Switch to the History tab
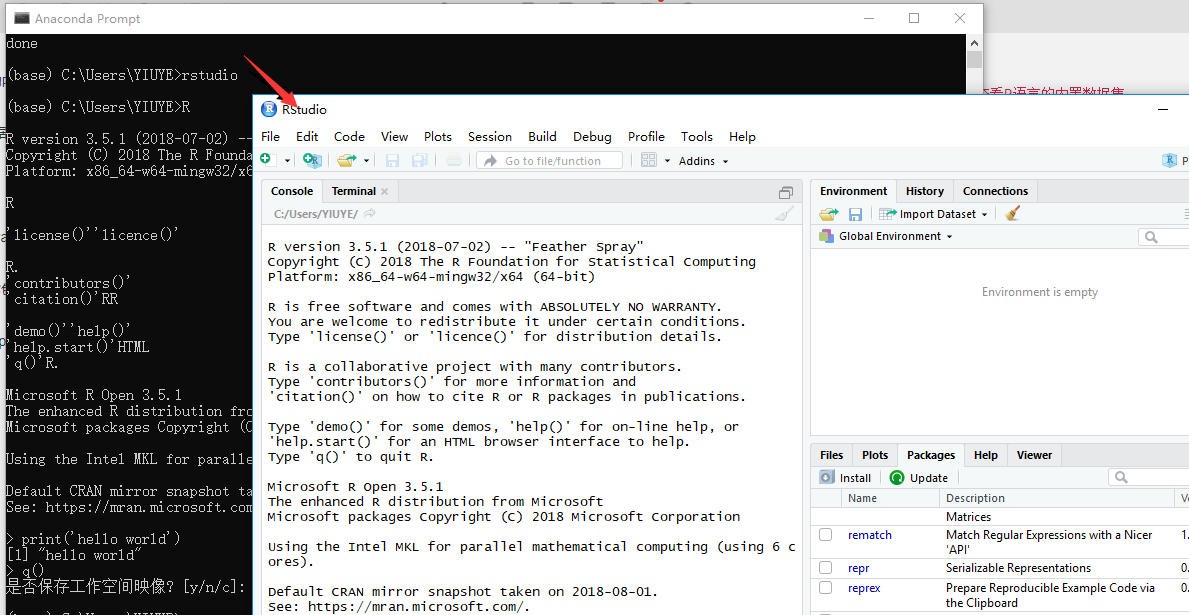This screenshot has width=1189, height=615. [x=925, y=191]
